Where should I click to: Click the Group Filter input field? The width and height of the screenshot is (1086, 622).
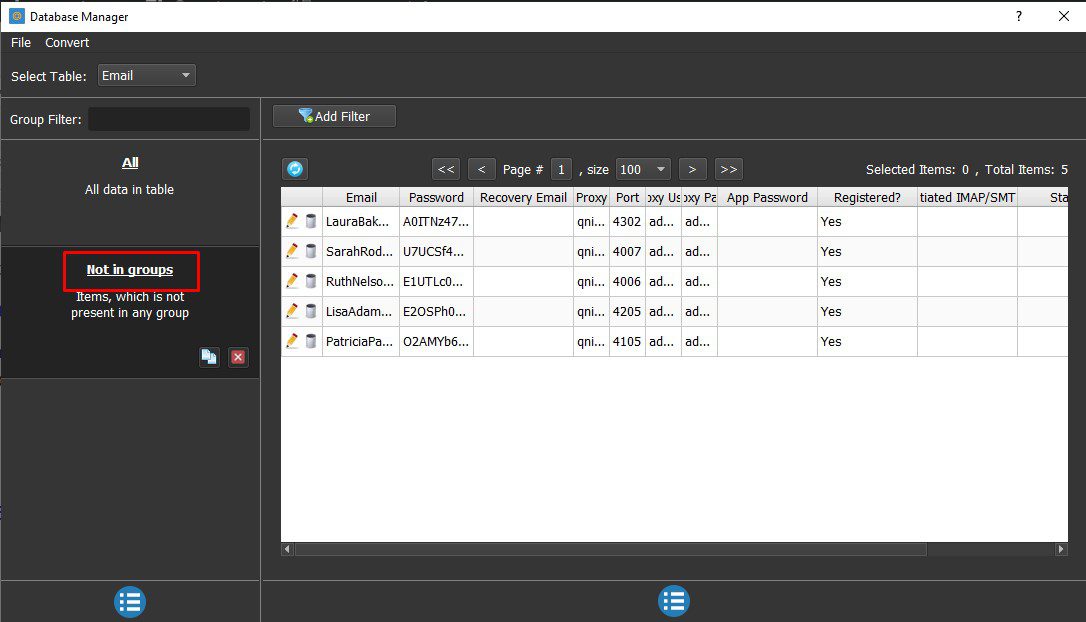click(169, 119)
